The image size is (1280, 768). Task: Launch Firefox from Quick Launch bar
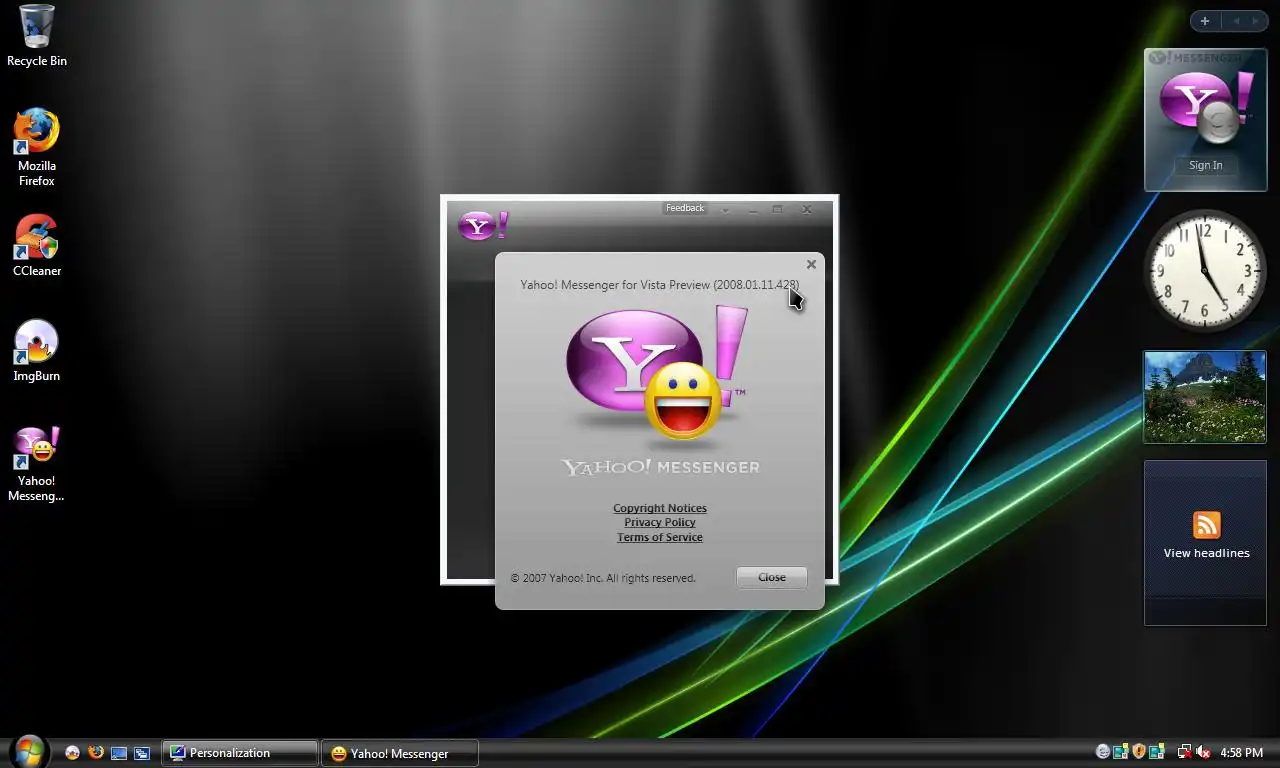(96, 752)
